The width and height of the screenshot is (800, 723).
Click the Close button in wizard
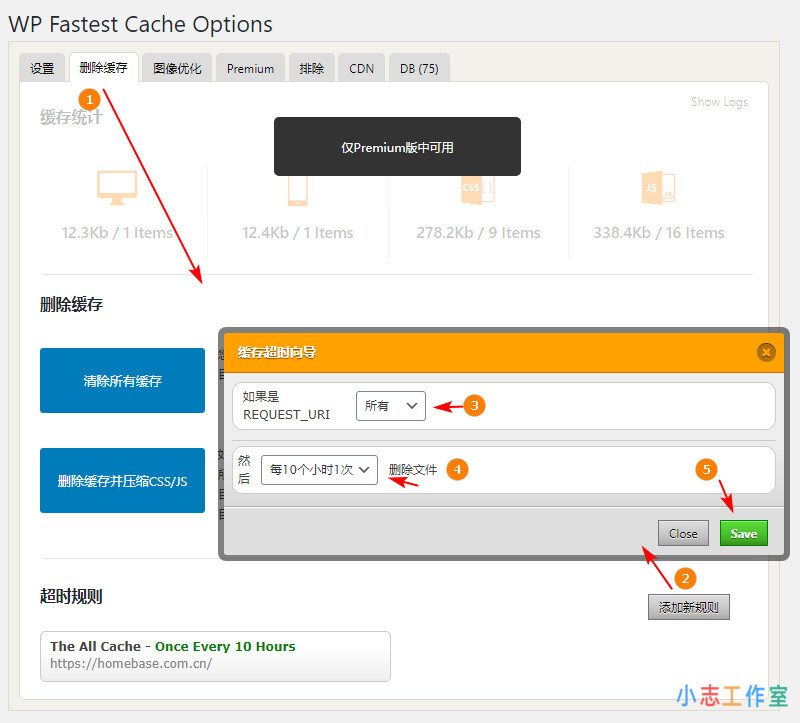coord(683,533)
